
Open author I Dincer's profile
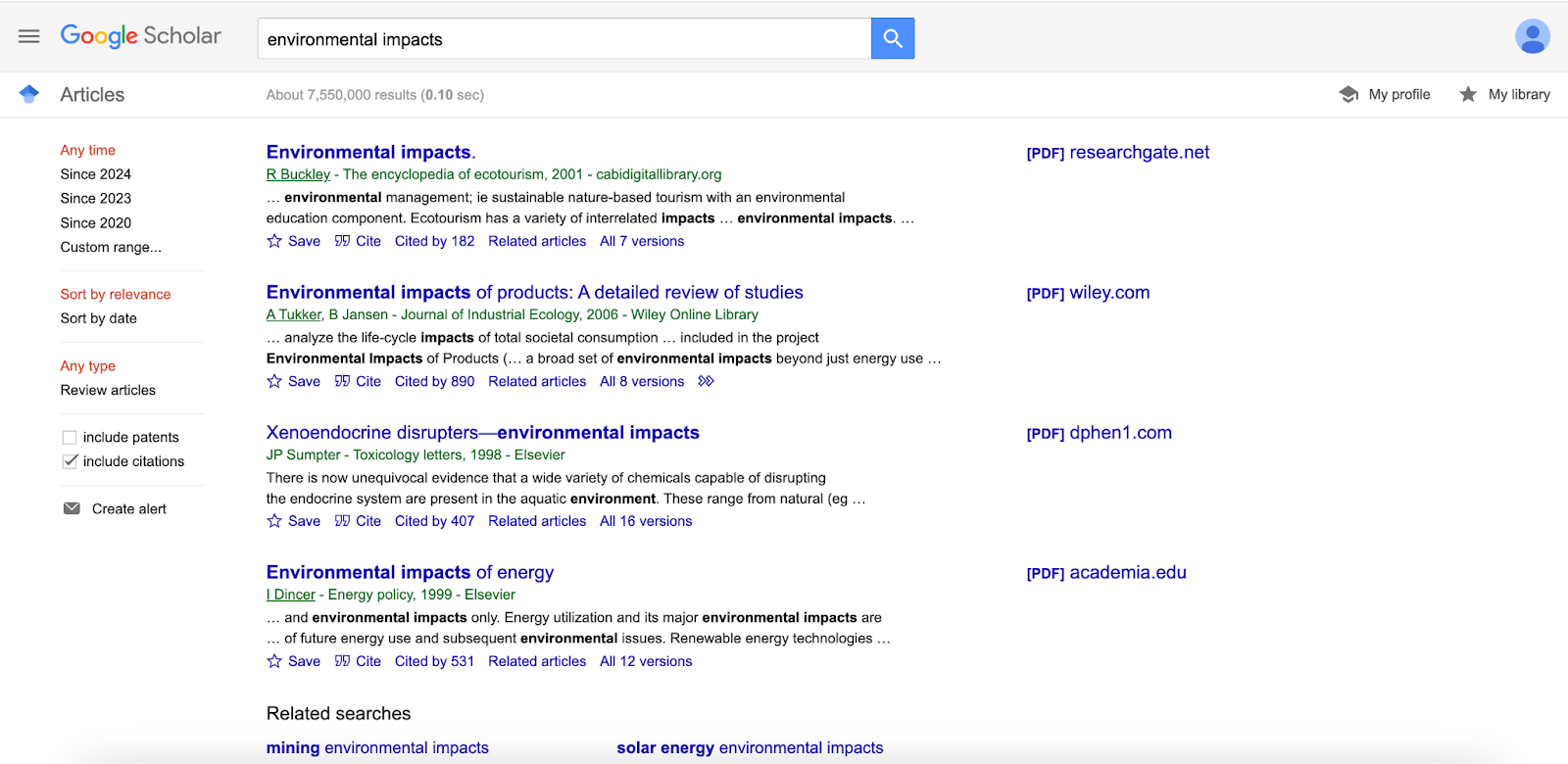click(291, 595)
